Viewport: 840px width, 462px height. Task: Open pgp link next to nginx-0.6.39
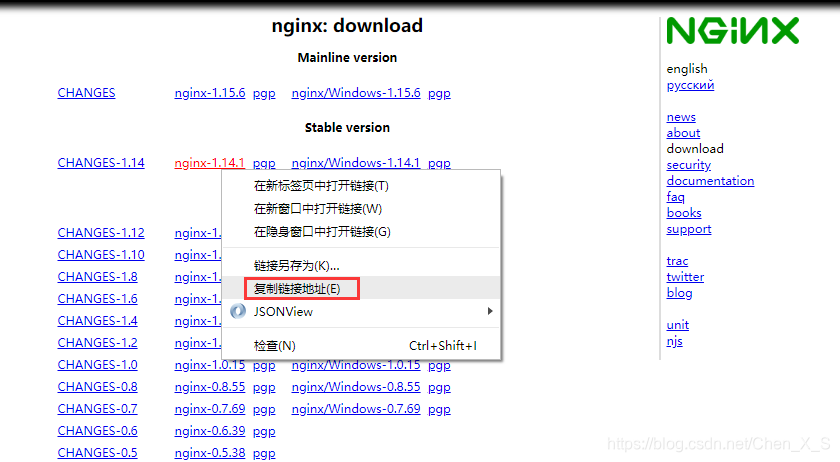coord(264,431)
